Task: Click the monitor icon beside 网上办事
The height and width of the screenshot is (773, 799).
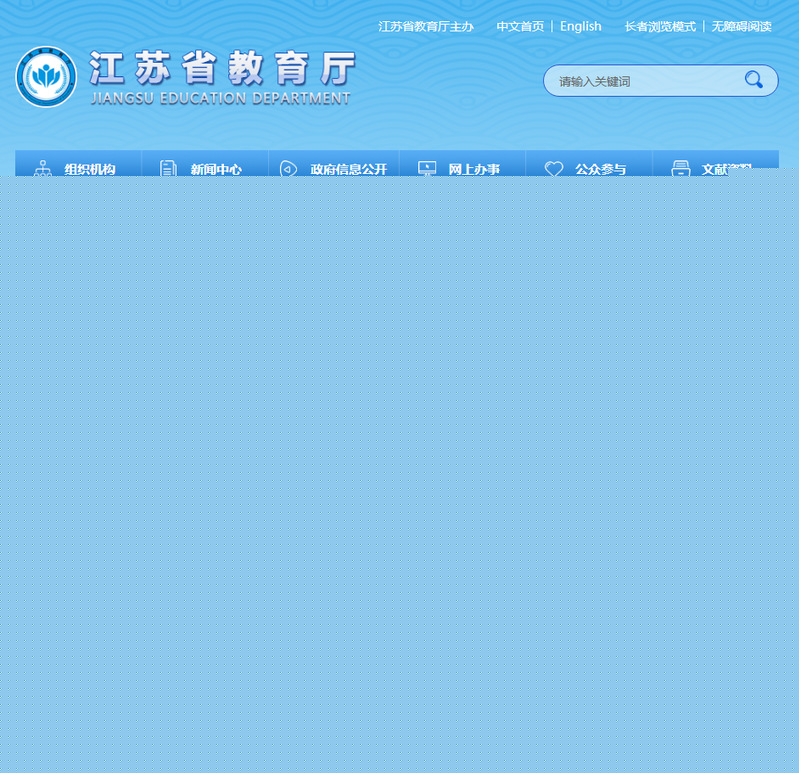Action: point(427,169)
